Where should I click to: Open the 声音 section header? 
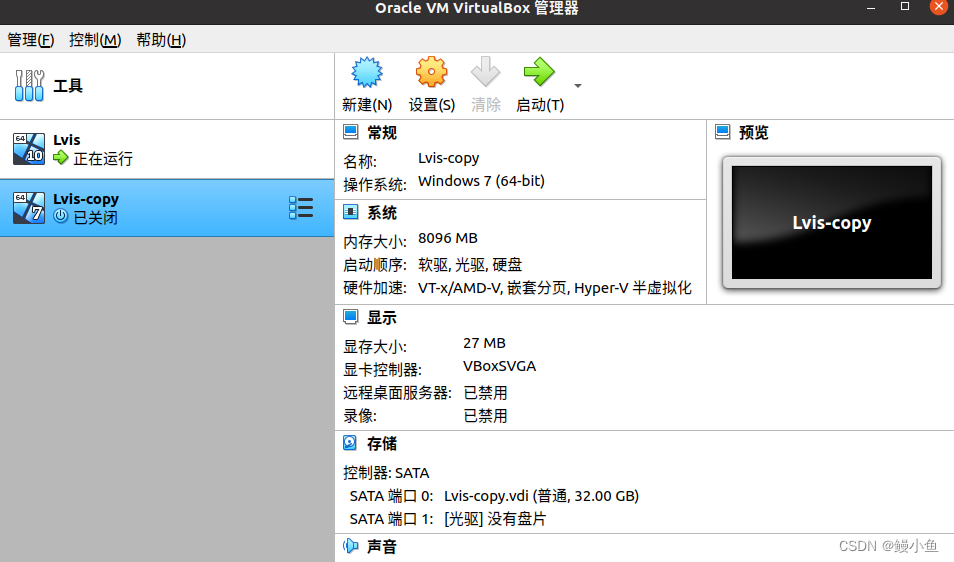[x=382, y=547]
